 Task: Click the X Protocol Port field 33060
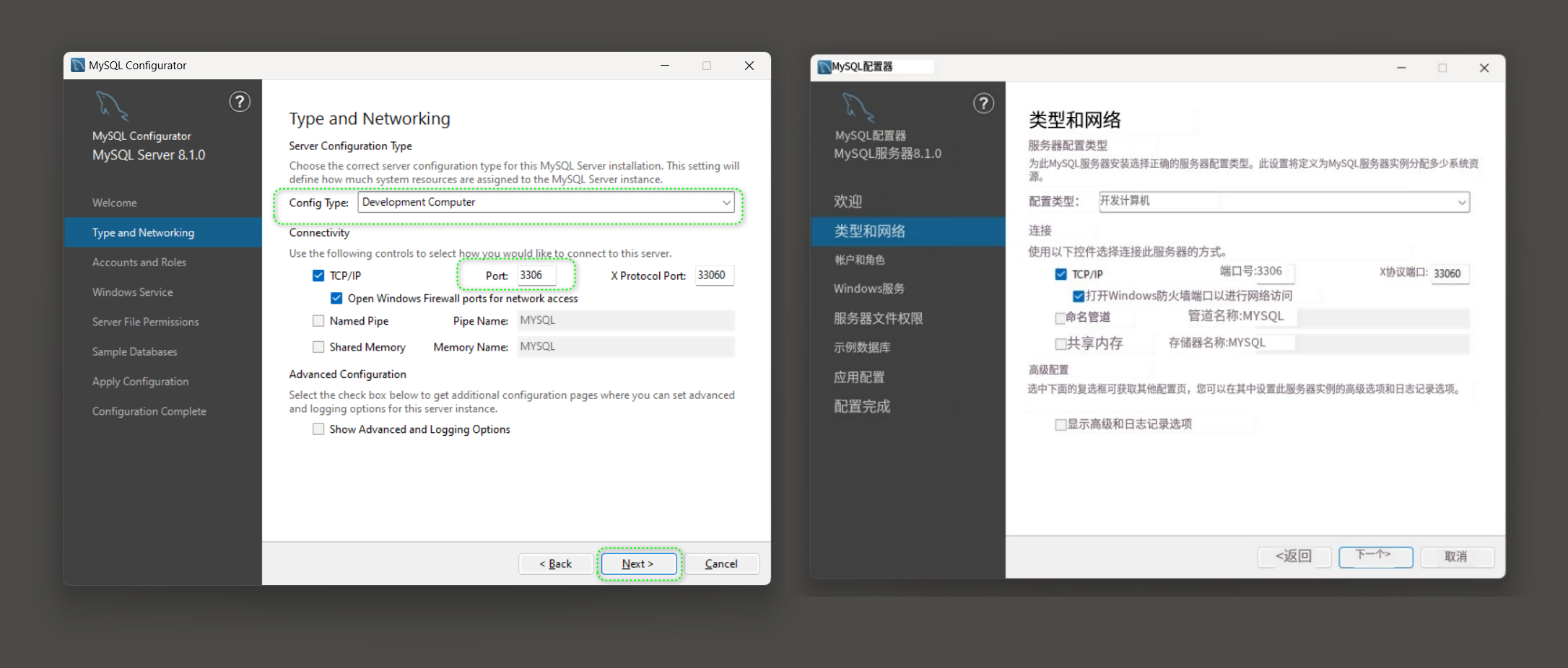tap(715, 275)
